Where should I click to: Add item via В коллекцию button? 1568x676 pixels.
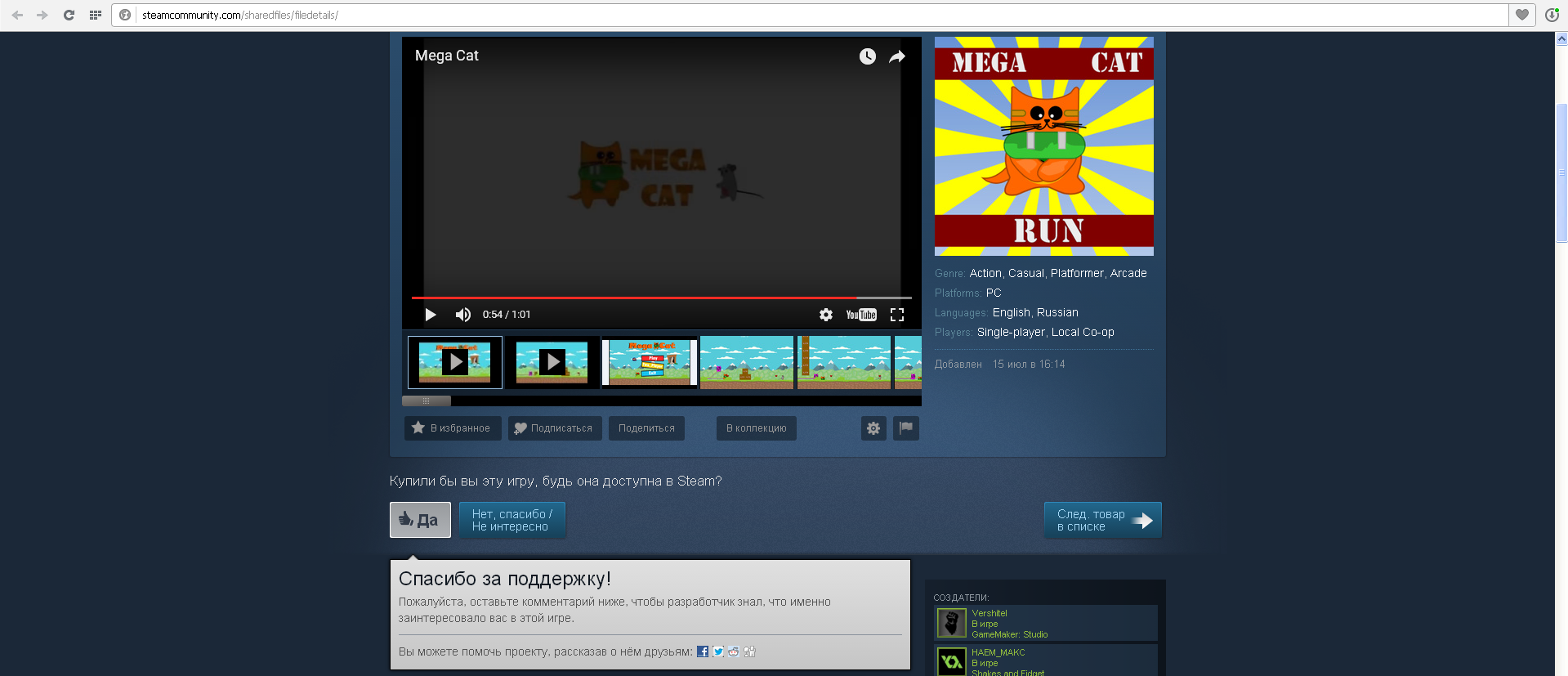(x=757, y=428)
